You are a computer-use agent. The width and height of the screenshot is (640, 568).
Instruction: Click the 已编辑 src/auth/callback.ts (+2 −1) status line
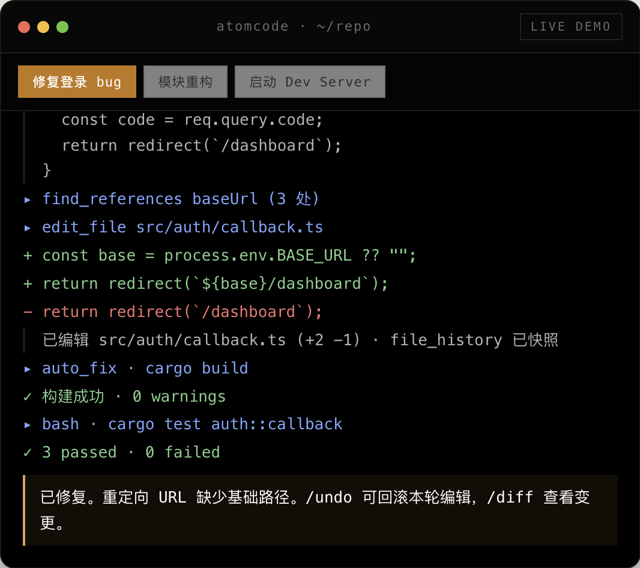tap(300, 340)
